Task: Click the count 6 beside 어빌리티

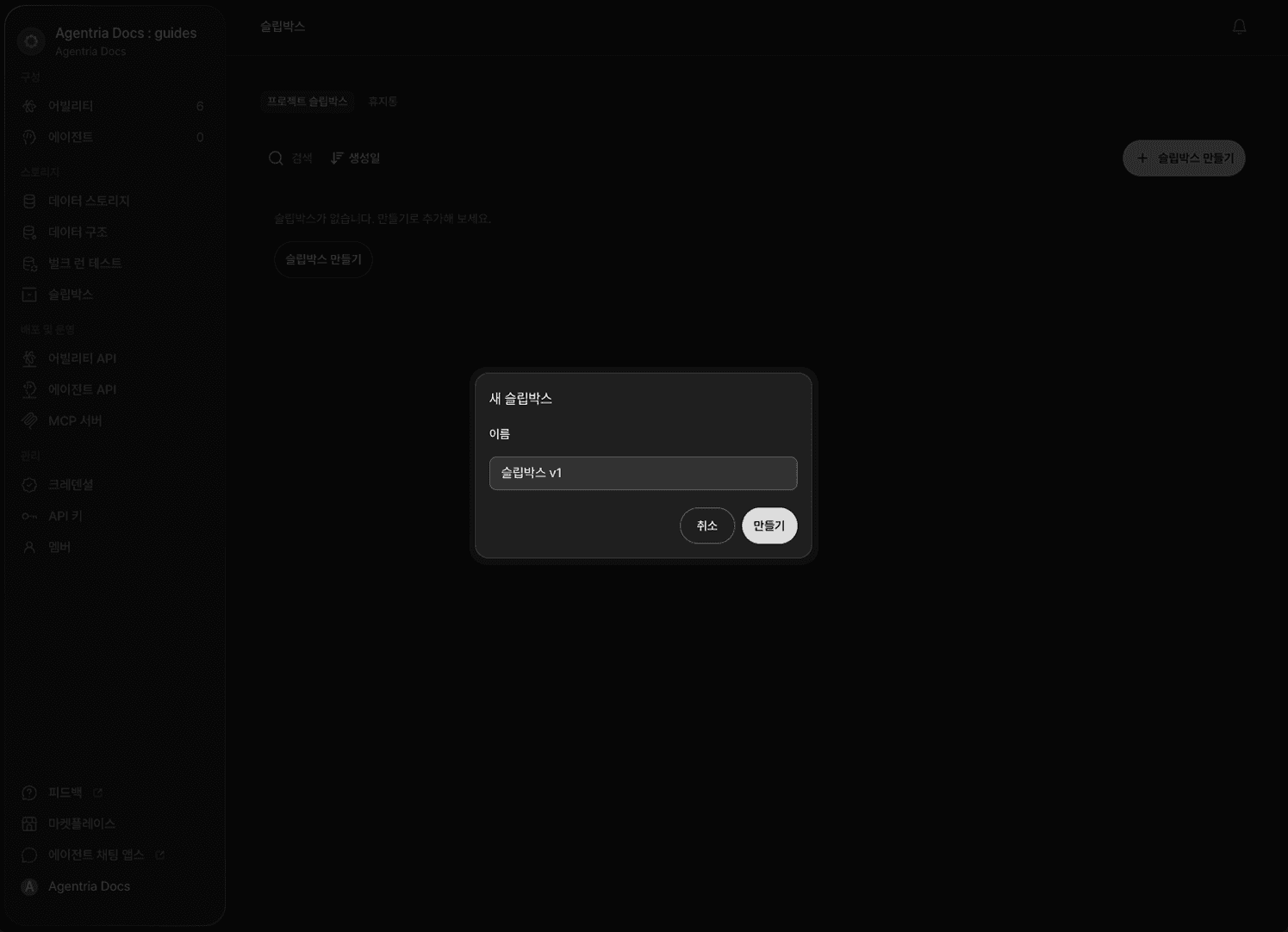Action: 200,106
